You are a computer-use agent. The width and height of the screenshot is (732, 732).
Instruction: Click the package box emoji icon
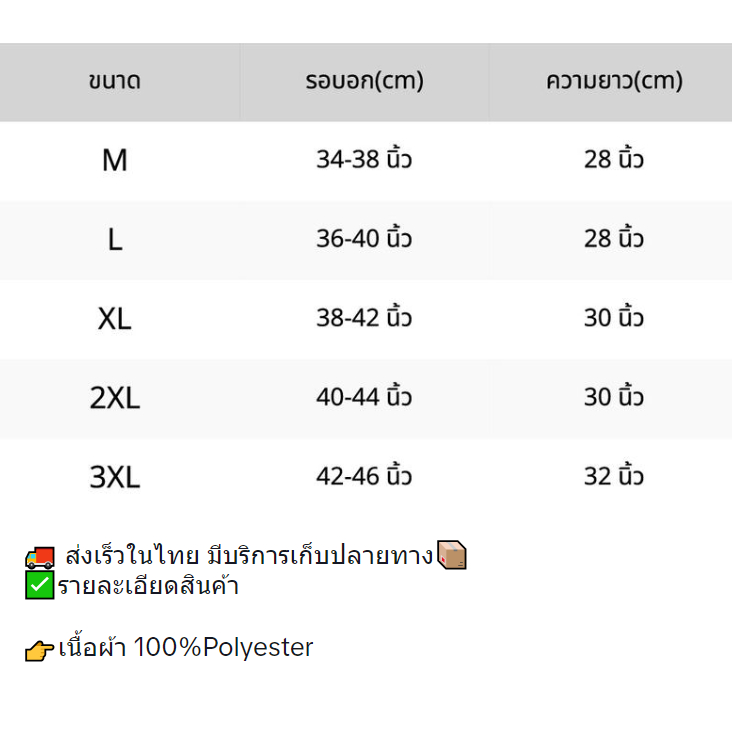(452, 555)
